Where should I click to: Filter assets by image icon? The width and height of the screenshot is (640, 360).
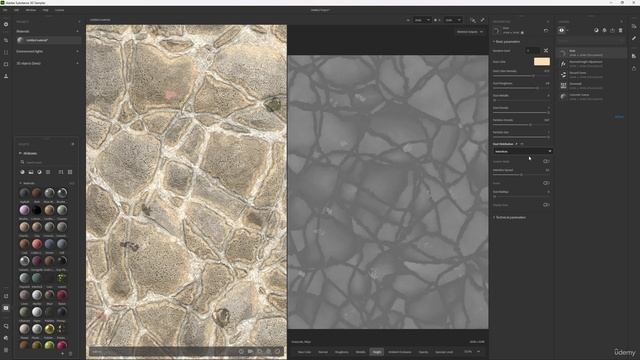pos(31,172)
